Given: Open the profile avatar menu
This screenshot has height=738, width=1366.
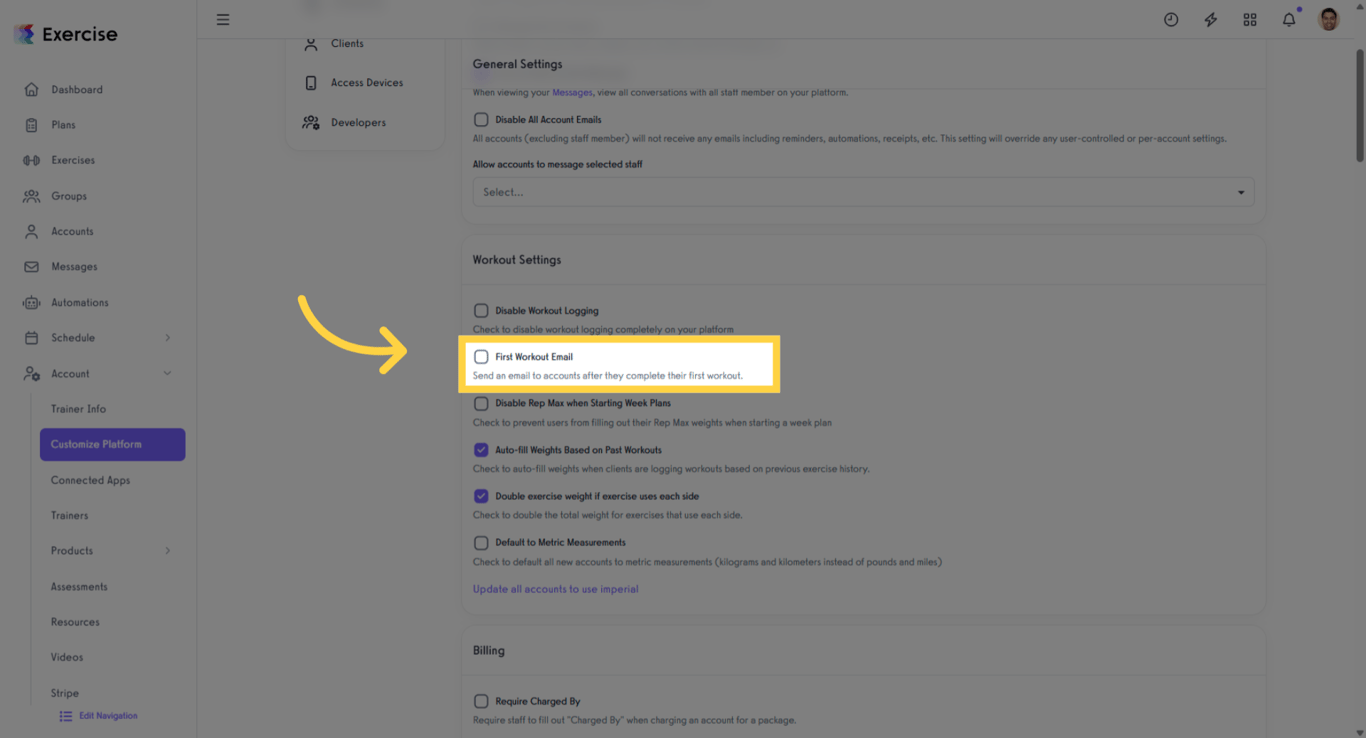Looking at the screenshot, I should coord(1328,18).
